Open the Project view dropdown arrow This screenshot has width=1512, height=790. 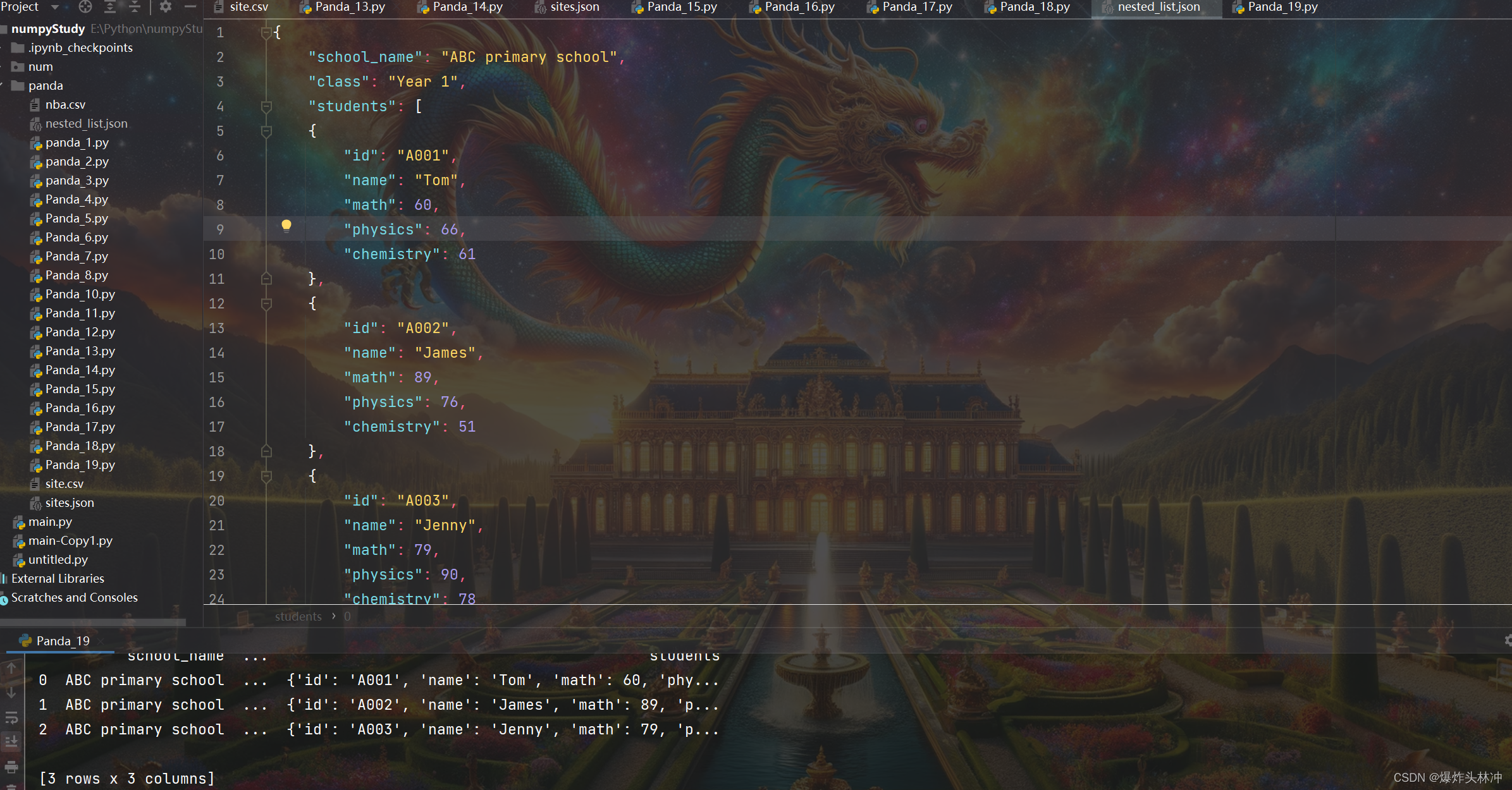(55, 7)
